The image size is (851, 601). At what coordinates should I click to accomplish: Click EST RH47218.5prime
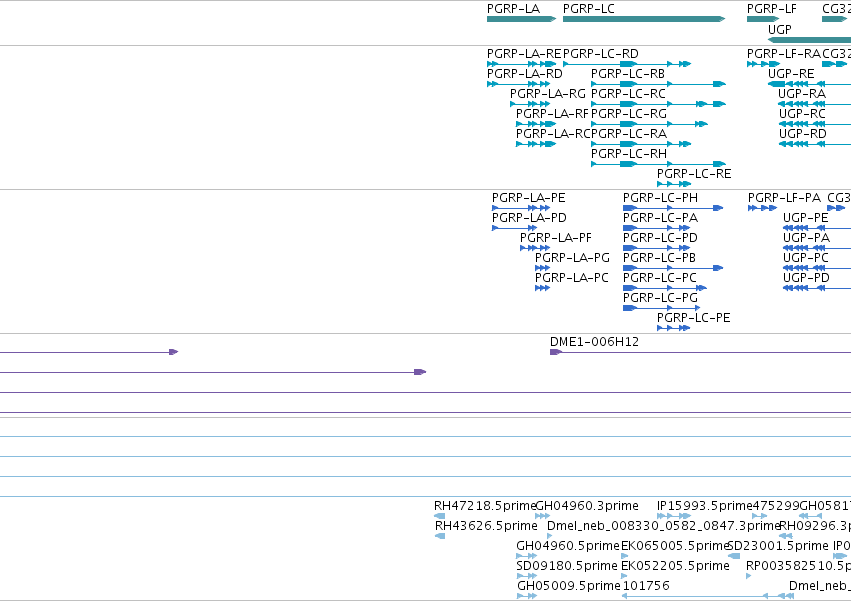(x=440, y=516)
